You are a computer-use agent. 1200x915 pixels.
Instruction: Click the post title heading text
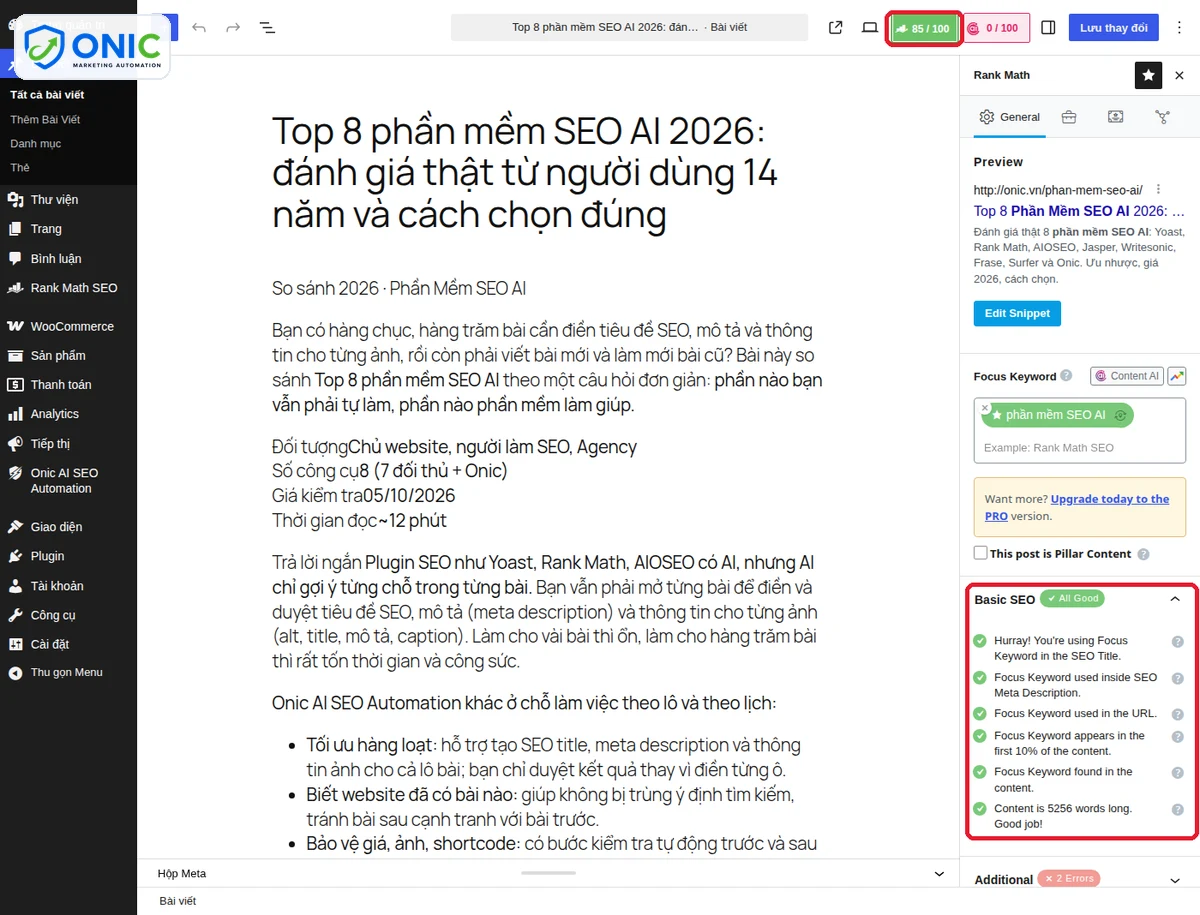pos(525,172)
